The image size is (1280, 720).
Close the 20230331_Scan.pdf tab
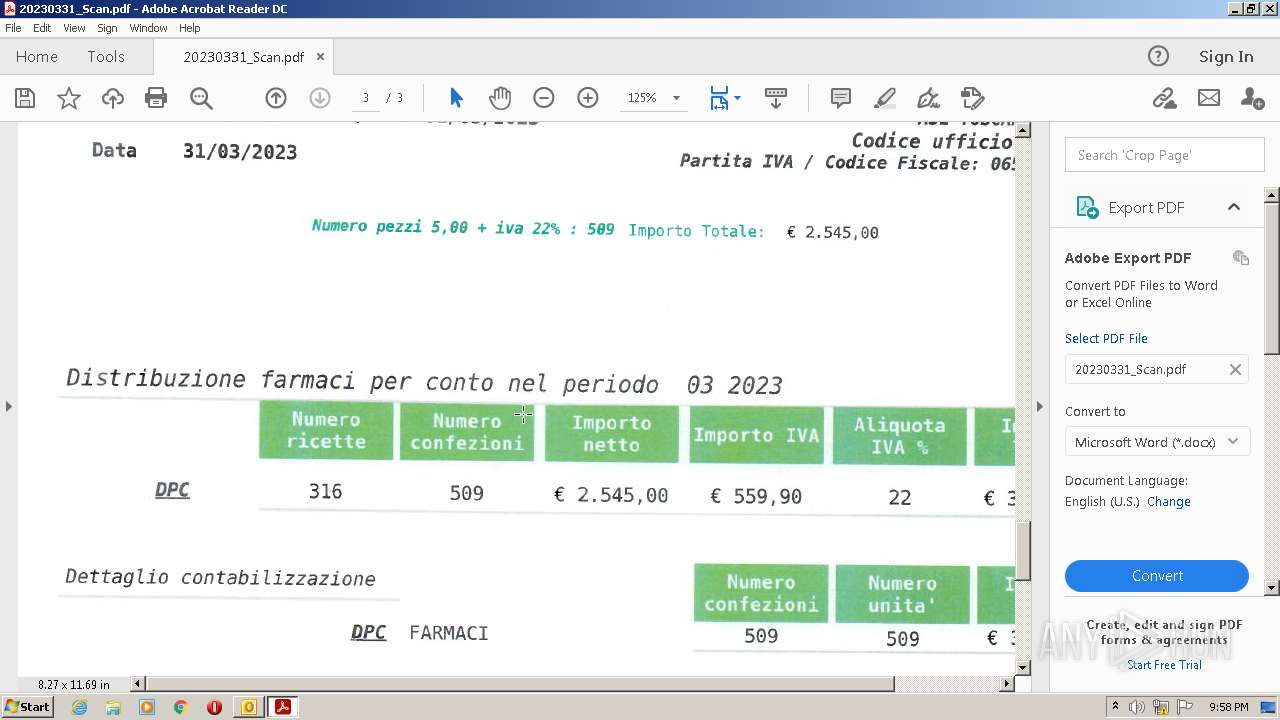point(320,57)
